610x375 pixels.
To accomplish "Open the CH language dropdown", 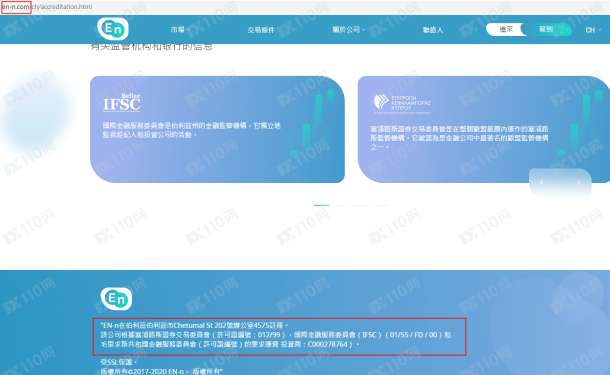I will (593, 30).
